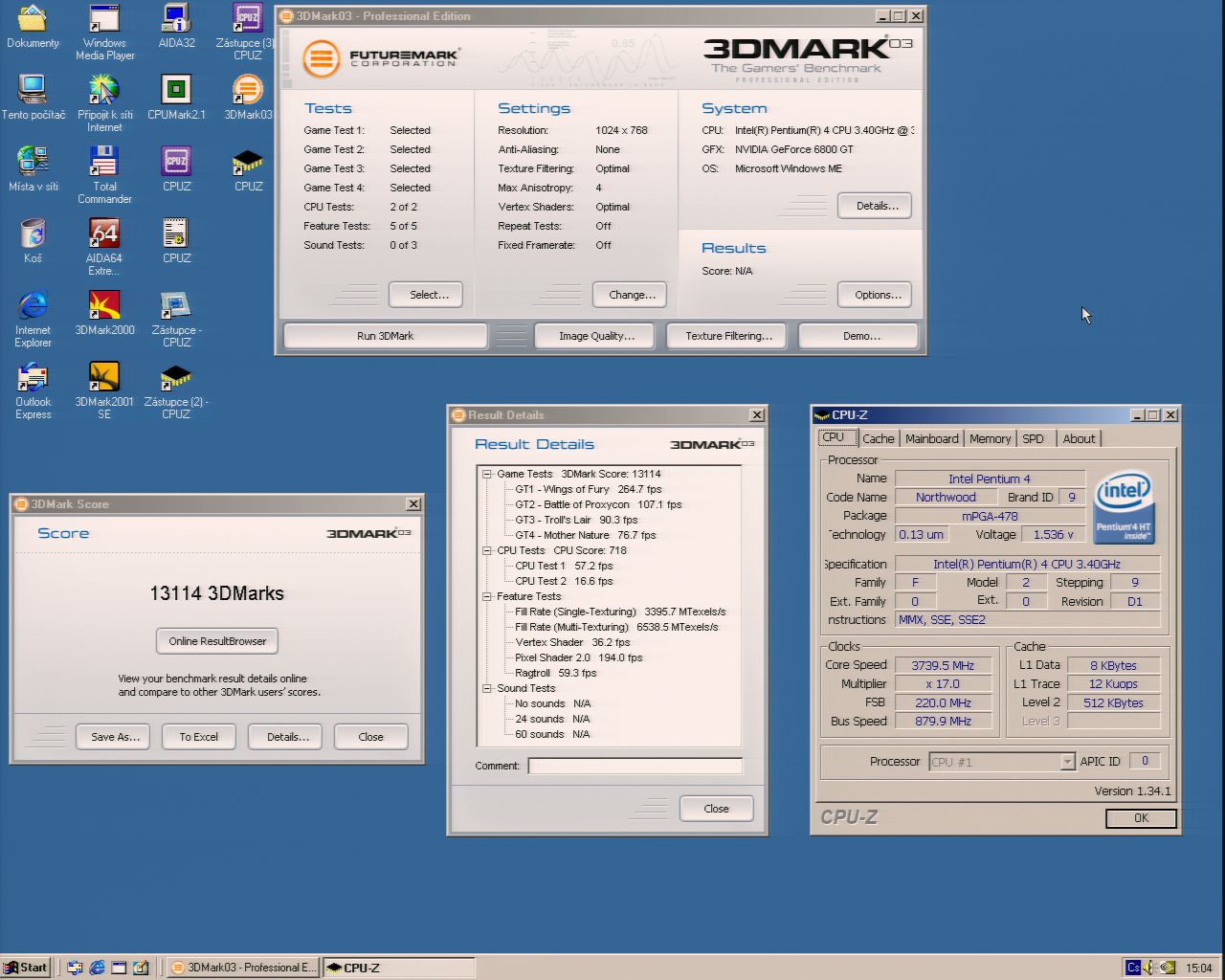
Task: Switch to the Memory tab in CPU-Z
Action: pos(990,438)
